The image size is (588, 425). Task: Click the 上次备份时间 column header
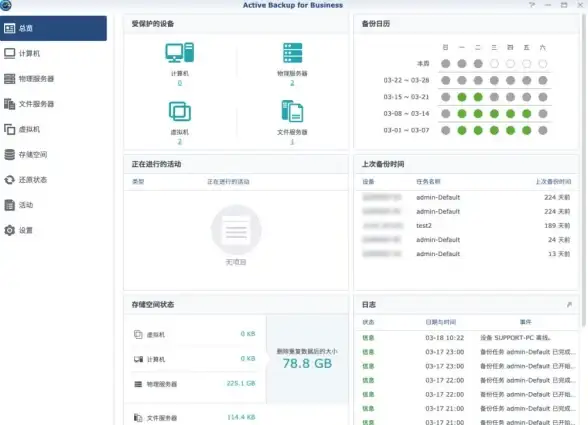pyautogui.click(x=553, y=182)
